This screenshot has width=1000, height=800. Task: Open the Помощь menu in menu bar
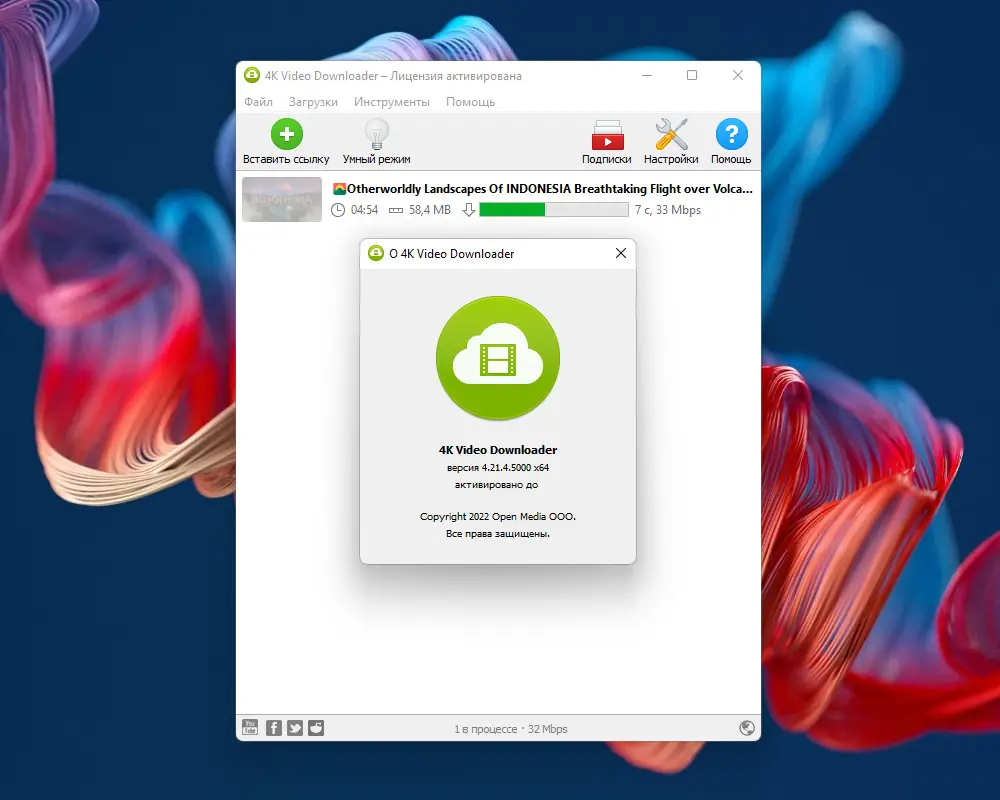pyautogui.click(x=470, y=102)
